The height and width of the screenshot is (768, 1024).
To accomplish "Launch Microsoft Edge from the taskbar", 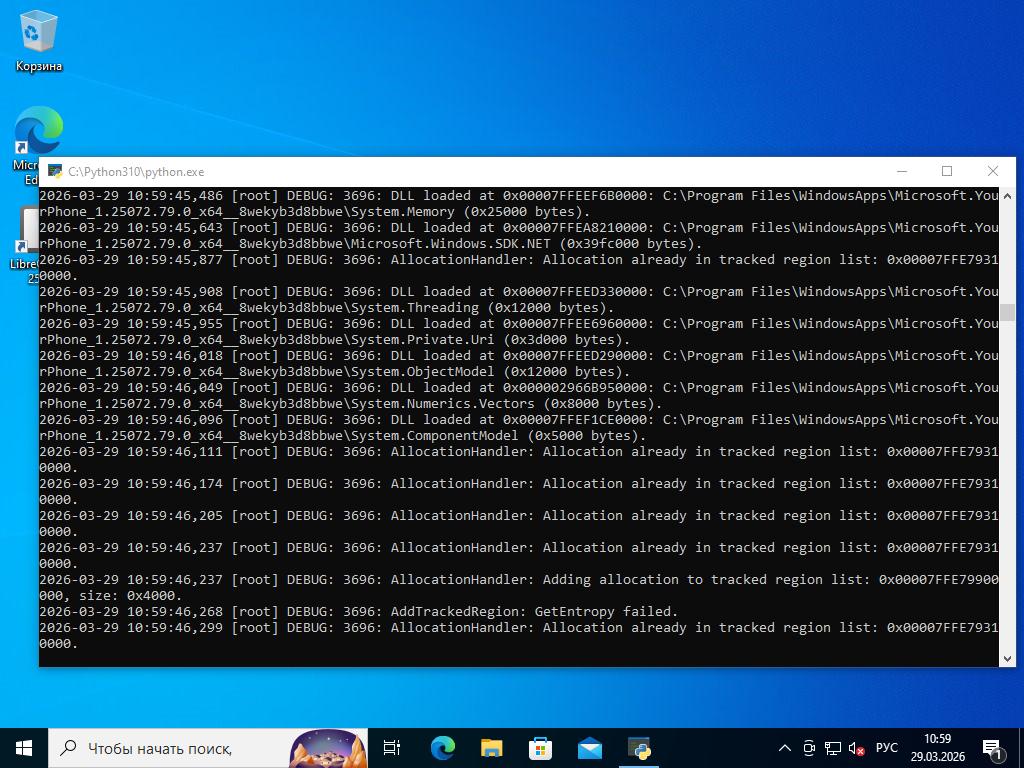I will click(x=442, y=748).
